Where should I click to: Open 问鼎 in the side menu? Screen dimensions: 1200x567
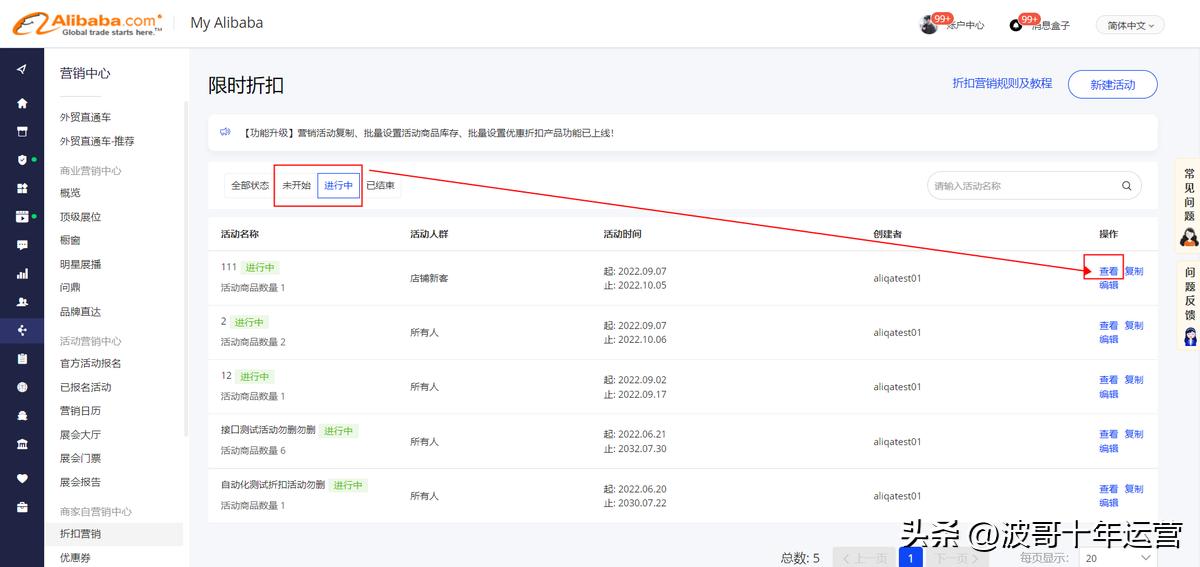tap(70, 288)
